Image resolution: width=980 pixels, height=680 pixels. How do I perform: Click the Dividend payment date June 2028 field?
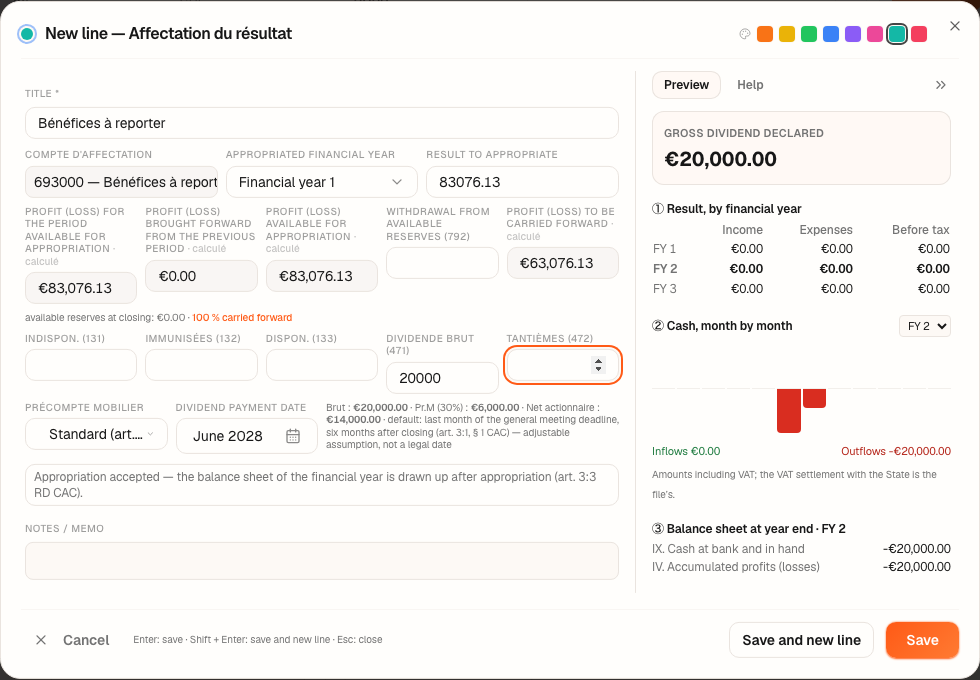pyautogui.click(x=247, y=436)
